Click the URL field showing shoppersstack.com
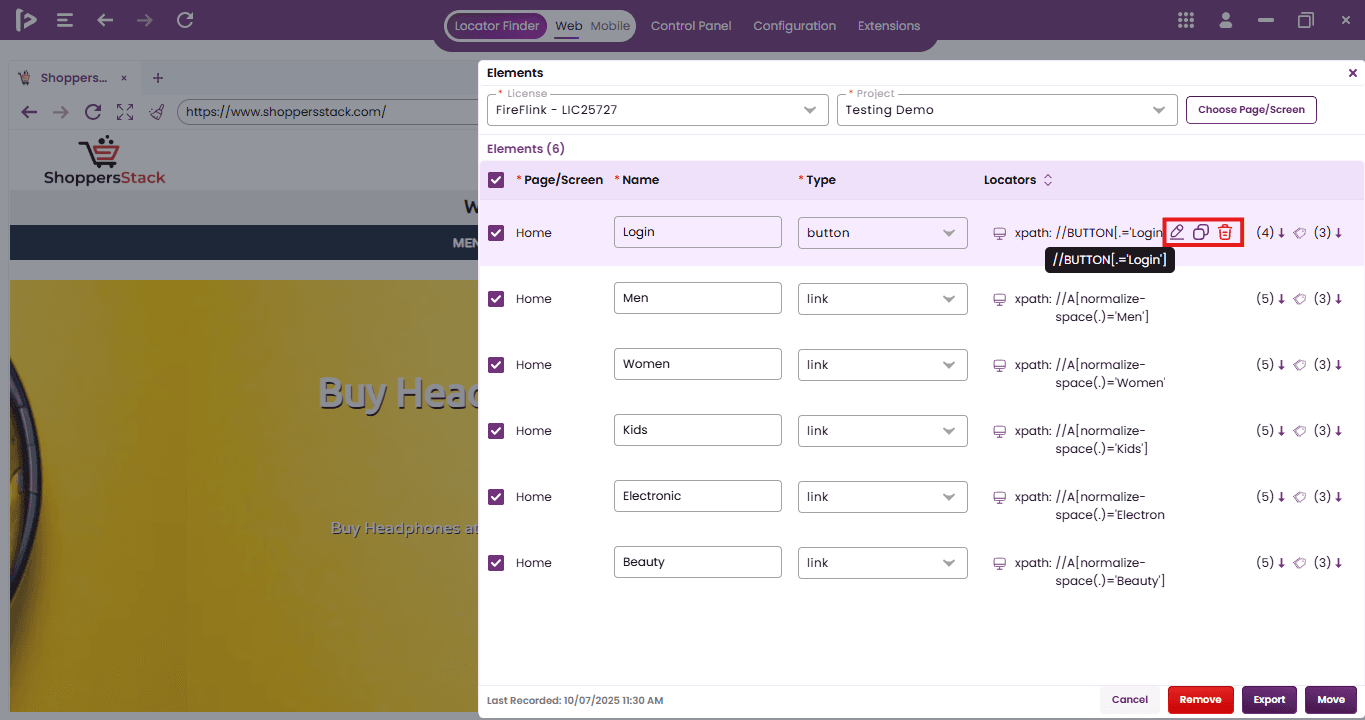Image resolution: width=1365 pixels, height=720 pixels. pos(328,112)
